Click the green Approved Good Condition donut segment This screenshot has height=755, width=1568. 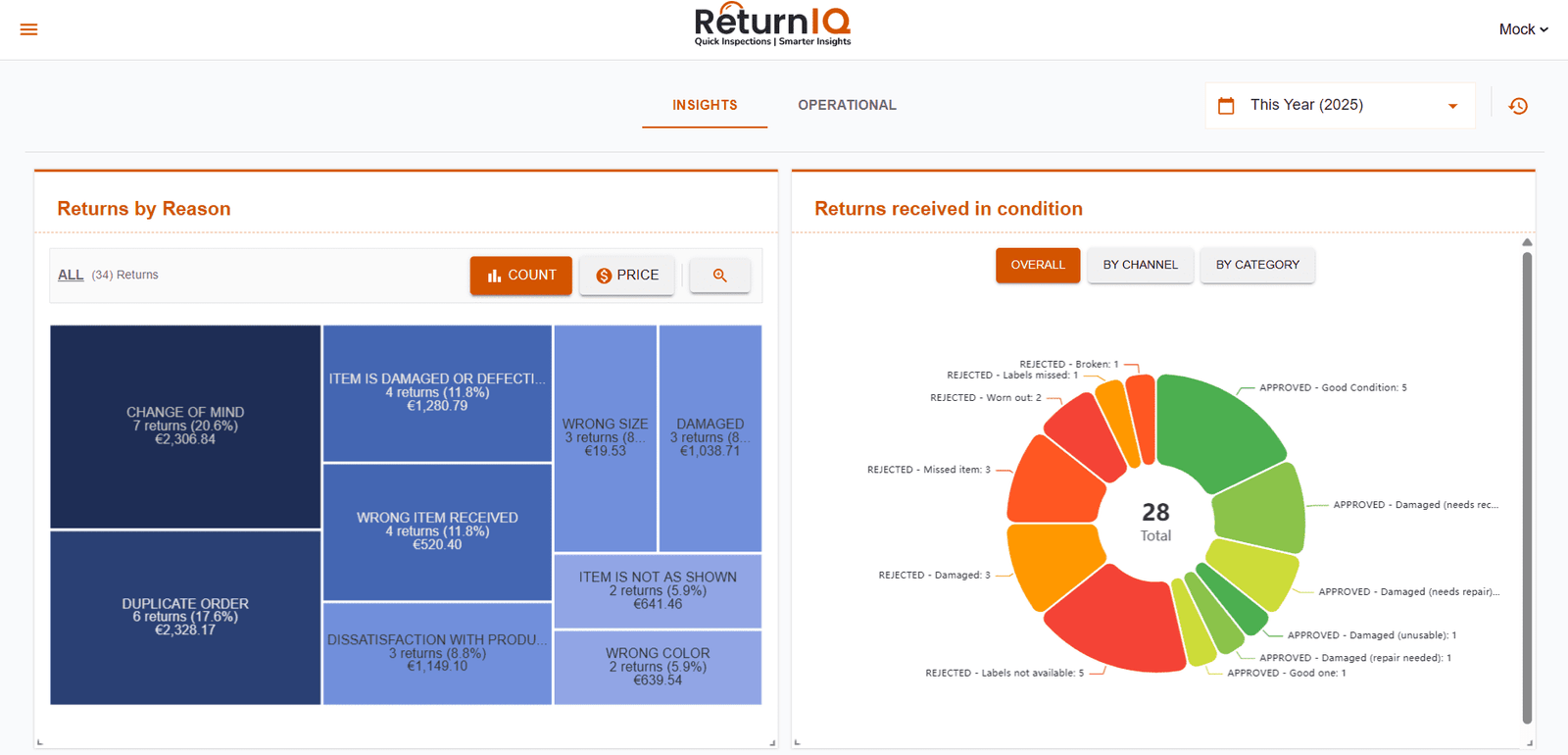(1215, 427)
